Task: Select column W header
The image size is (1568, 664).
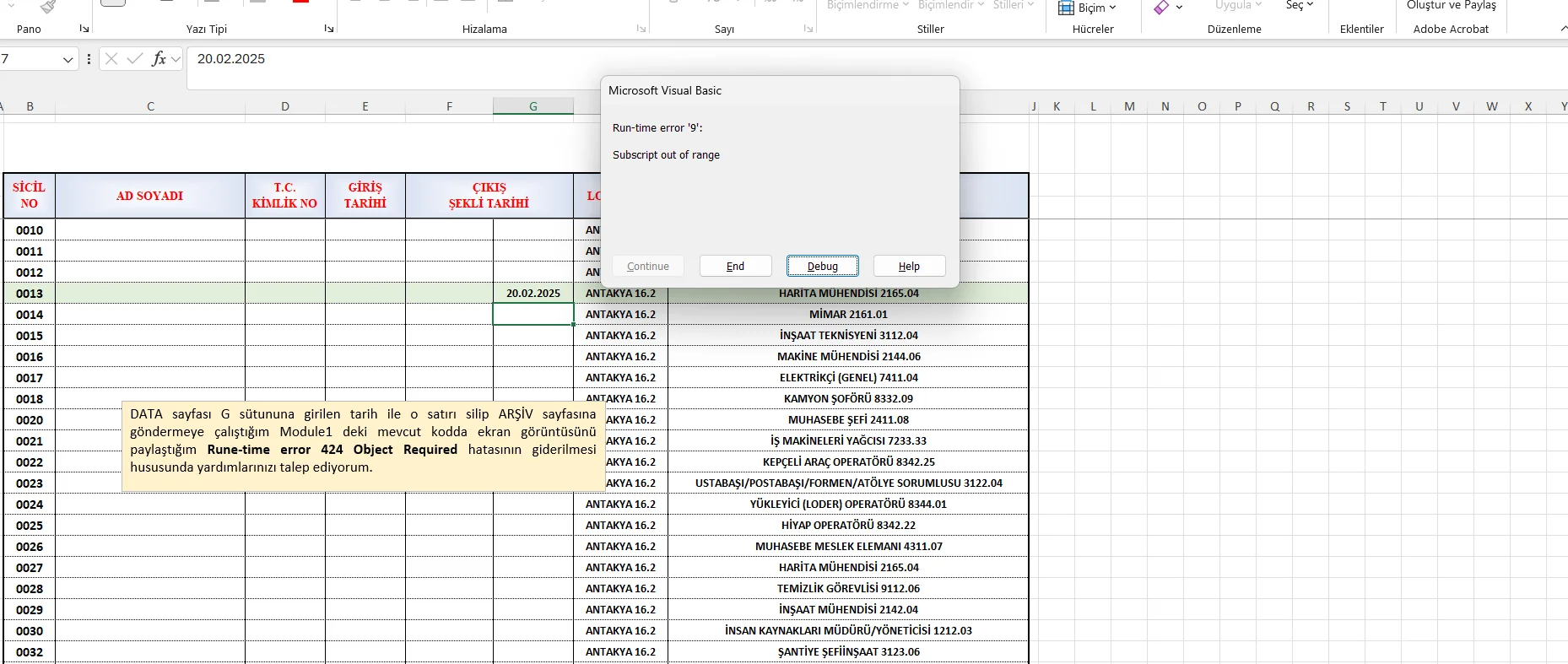Action: coord(1492,106)
